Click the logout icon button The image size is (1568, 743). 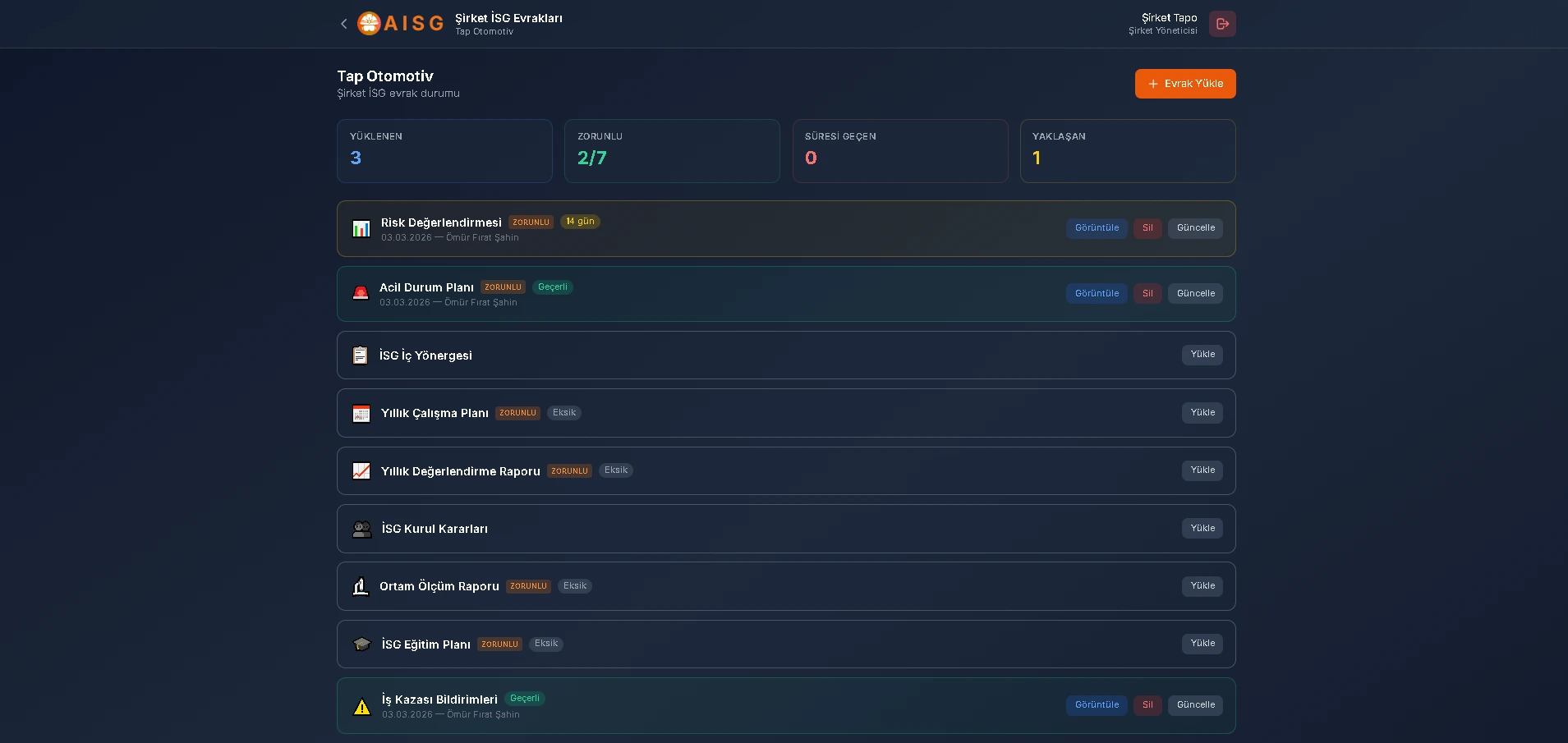[x=1222, y=24]
